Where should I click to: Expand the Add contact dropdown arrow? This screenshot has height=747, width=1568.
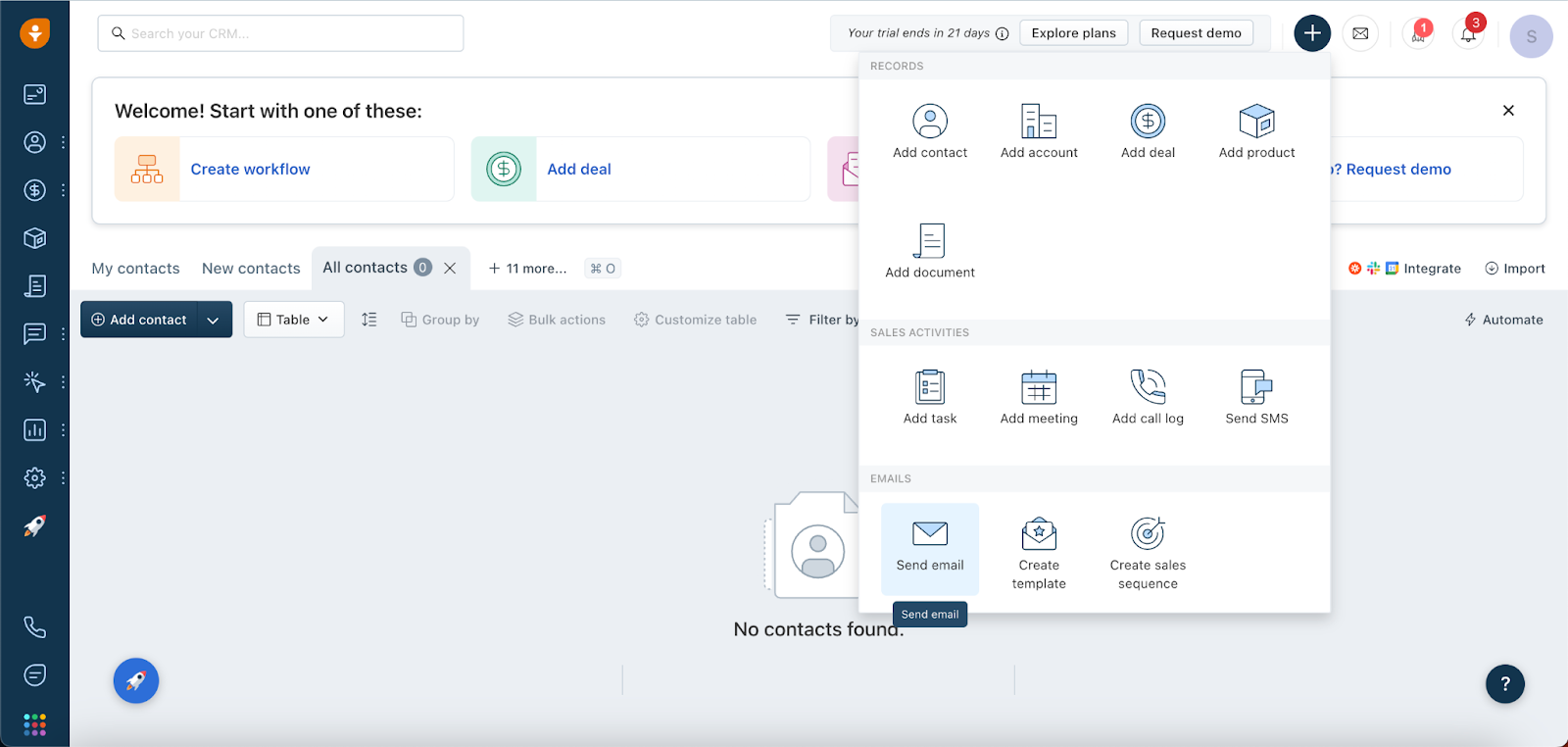point(213,320)
